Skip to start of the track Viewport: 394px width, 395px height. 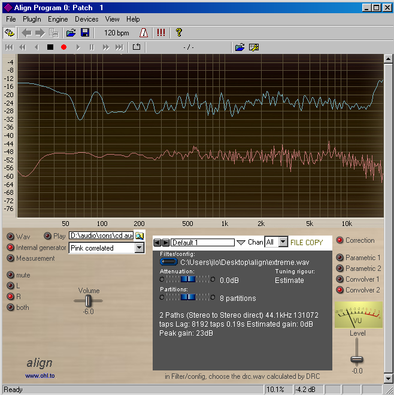coord(9,47)
